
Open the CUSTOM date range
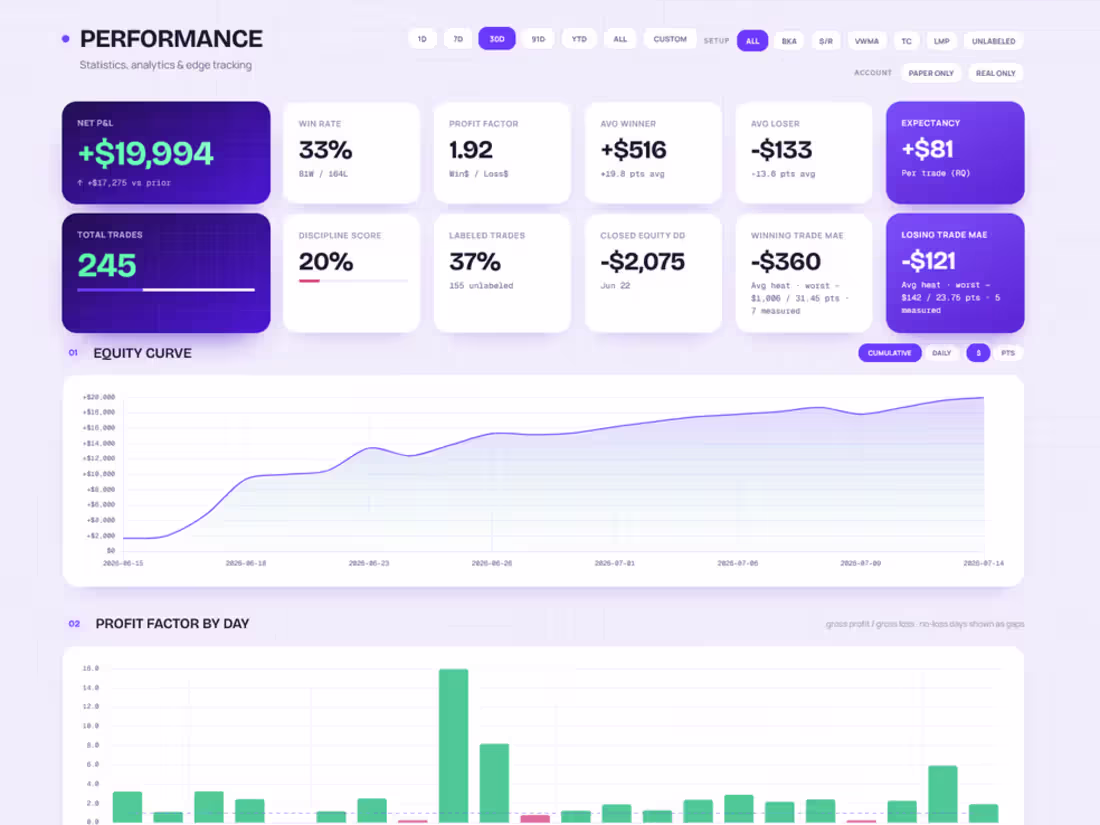coord(670,39)
